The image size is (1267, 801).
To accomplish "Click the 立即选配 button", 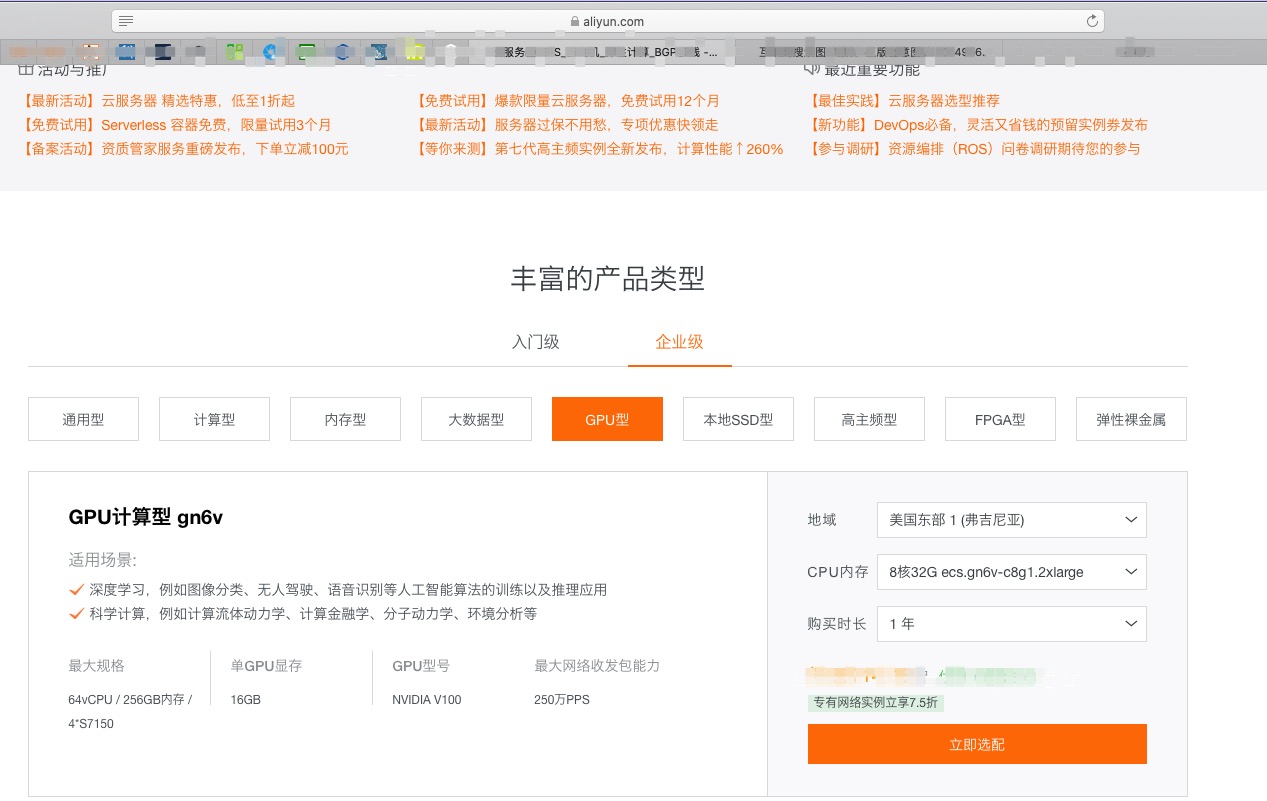I will pyautogui.click(x=977, y=744).
